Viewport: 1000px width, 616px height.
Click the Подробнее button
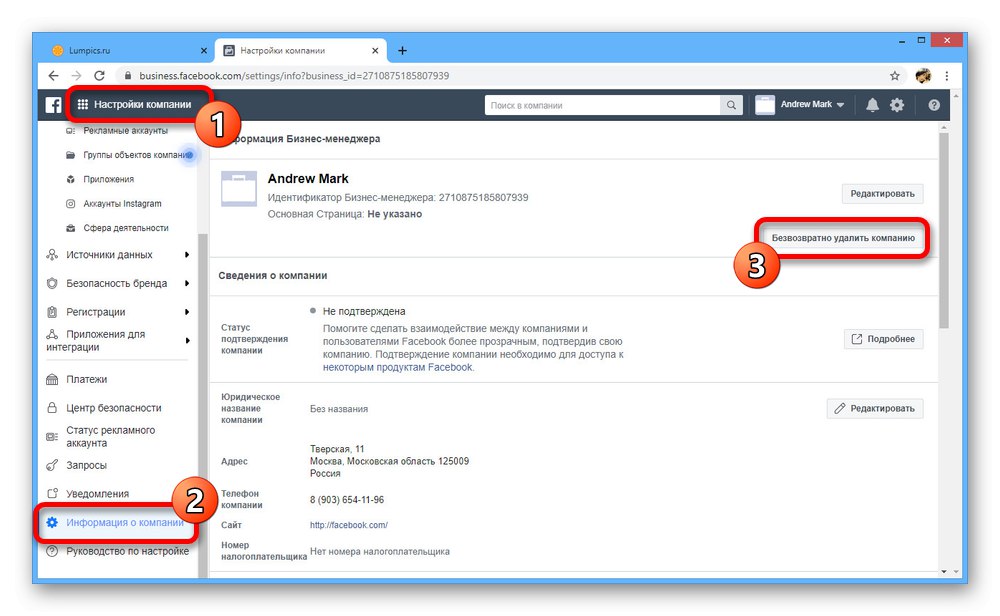tap(883, 339)
